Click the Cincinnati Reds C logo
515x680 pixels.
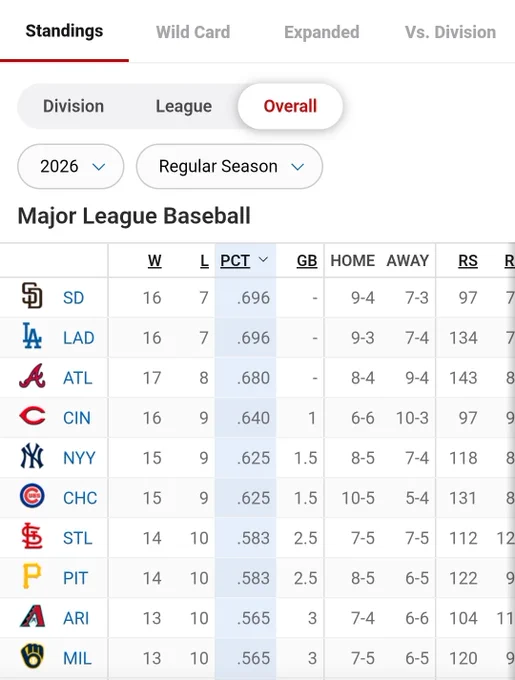pyautogui.click(x=32, y=415)
